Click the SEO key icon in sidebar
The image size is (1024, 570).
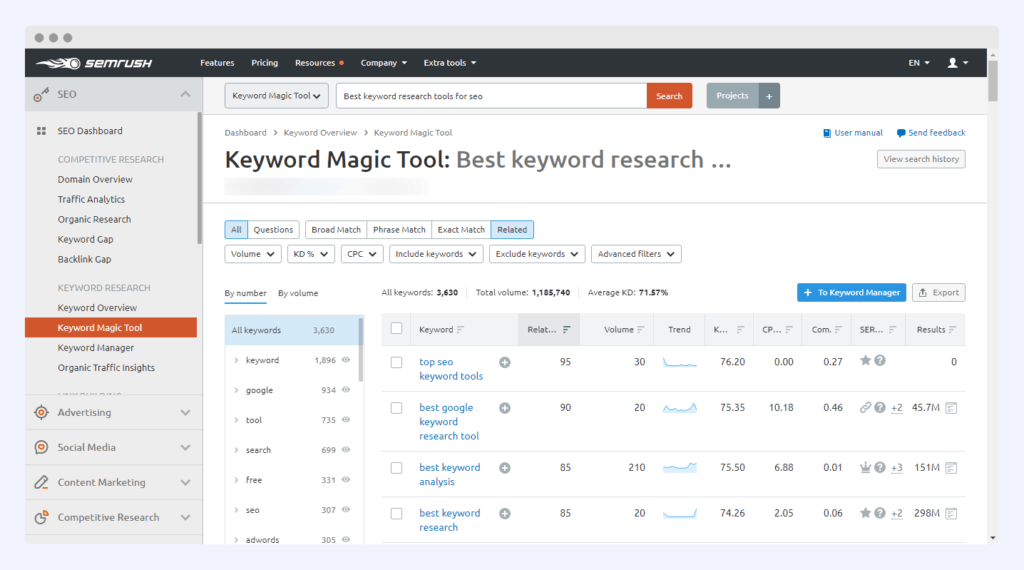point(41,95)
